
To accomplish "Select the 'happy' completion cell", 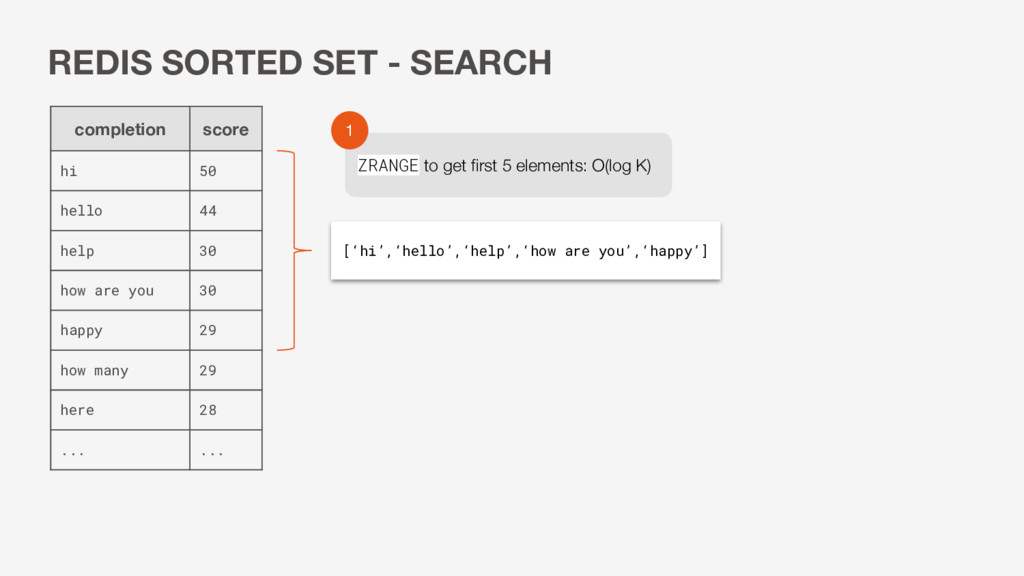I will click(120, 330).
